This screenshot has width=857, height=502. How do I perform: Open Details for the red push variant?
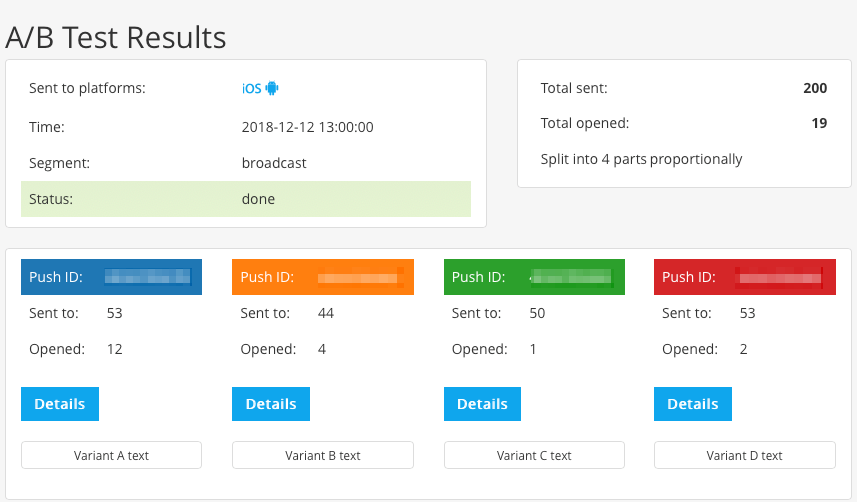pos(692,404)
